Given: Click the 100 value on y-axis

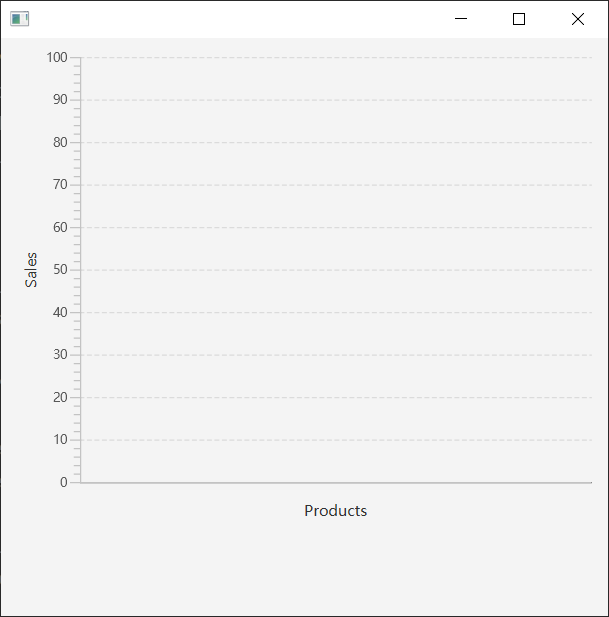Looking at the screenshot, I should 56,57.
